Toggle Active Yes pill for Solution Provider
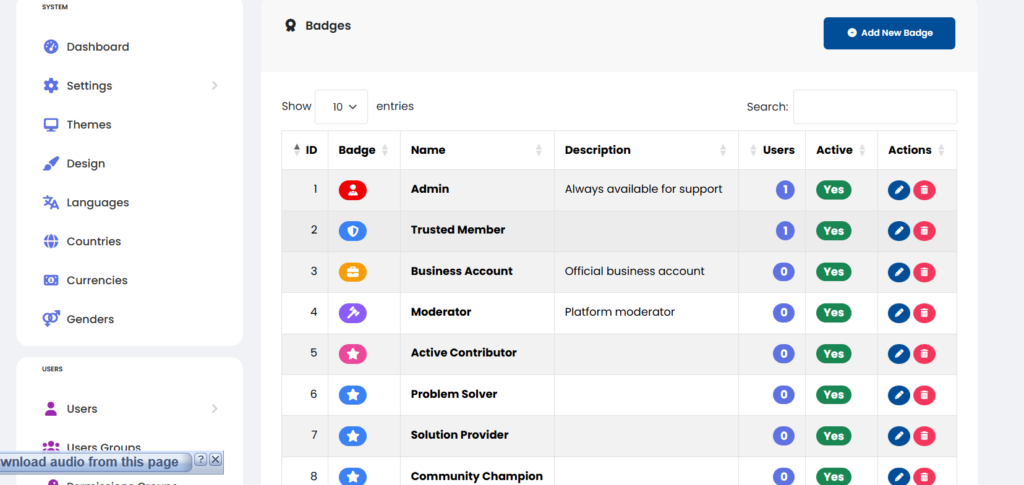 833,436
